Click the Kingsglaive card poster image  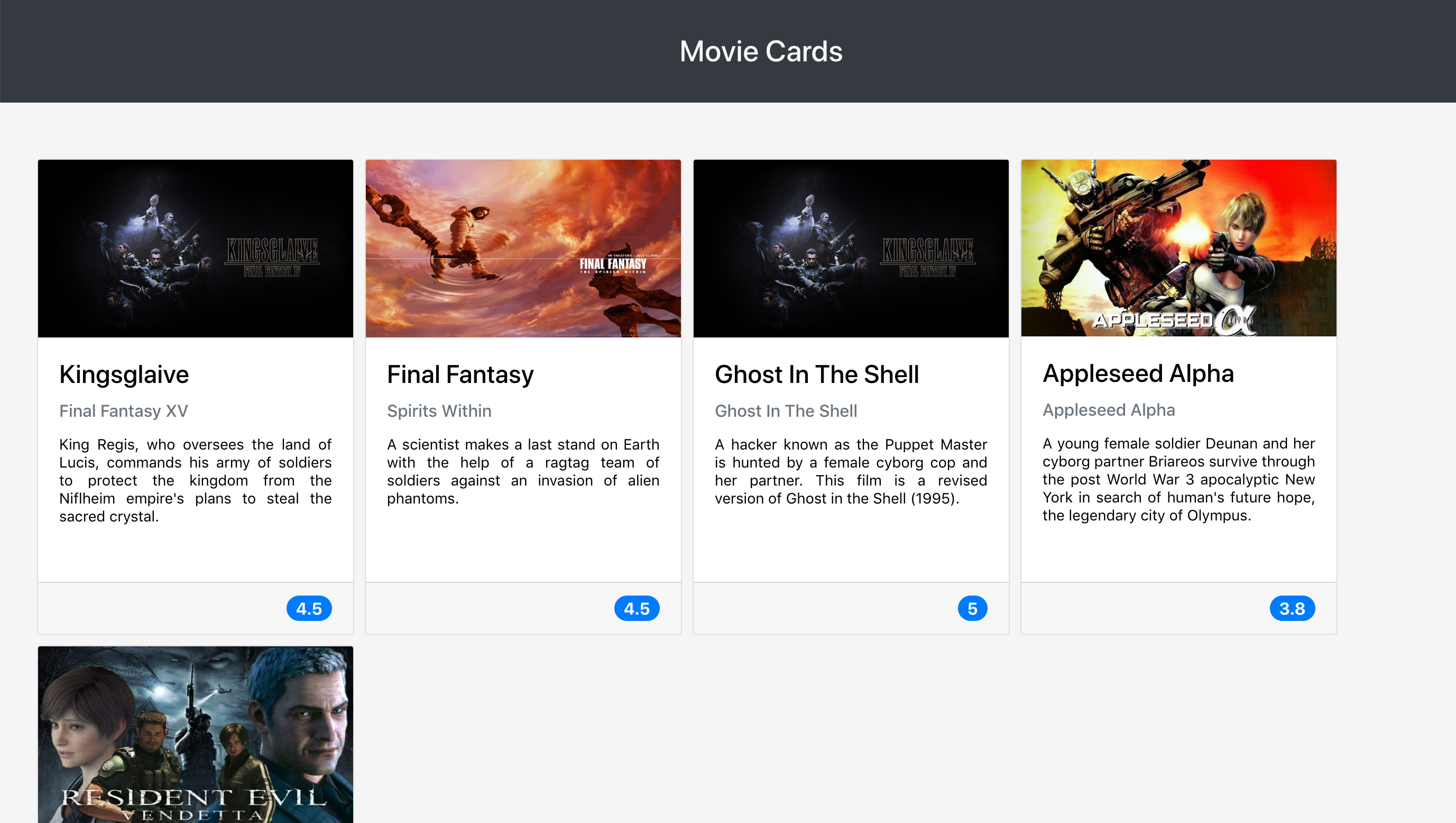coord(195,248)
